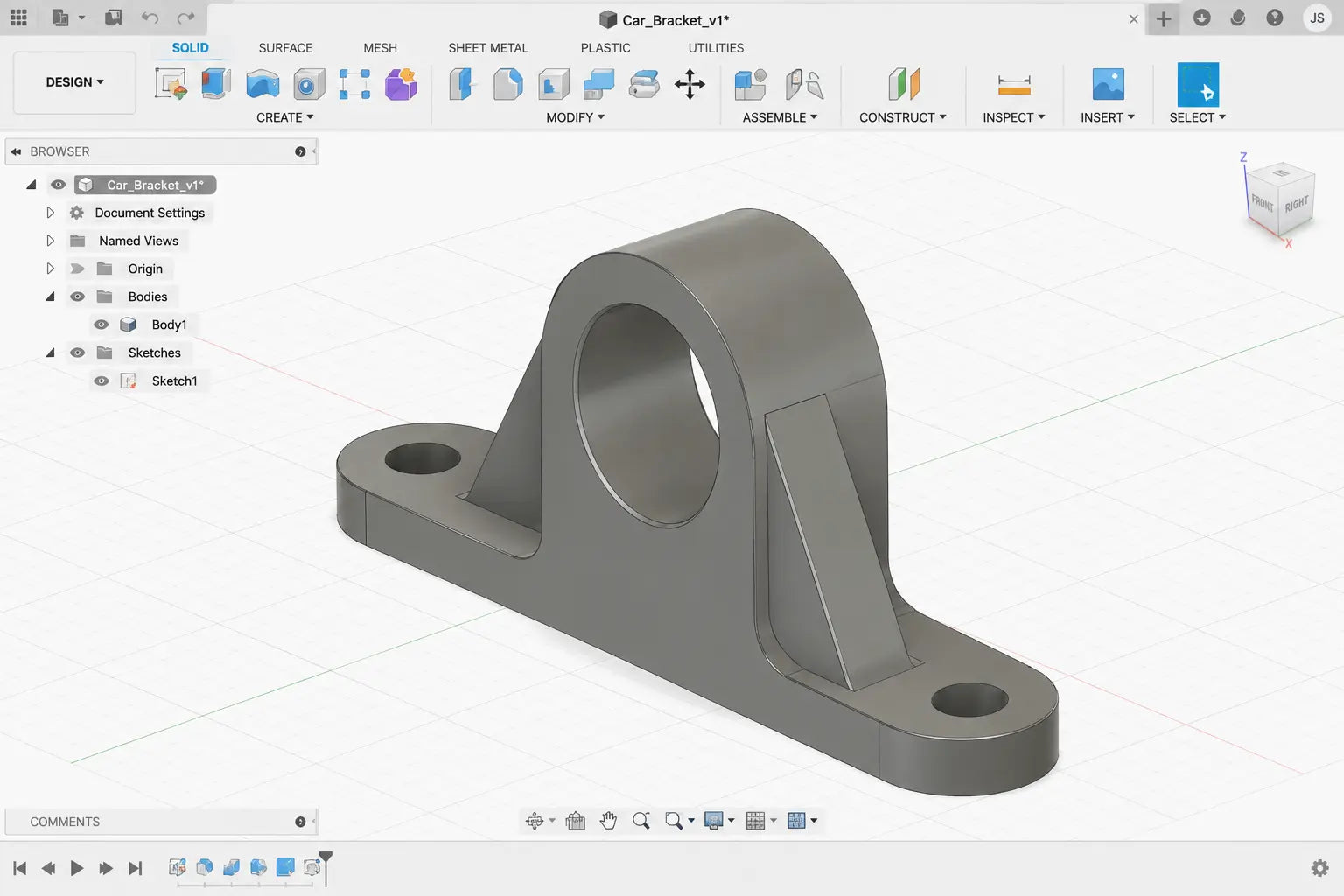Select the Press Pull tool

pyautogui.click(x=462, y=84)
